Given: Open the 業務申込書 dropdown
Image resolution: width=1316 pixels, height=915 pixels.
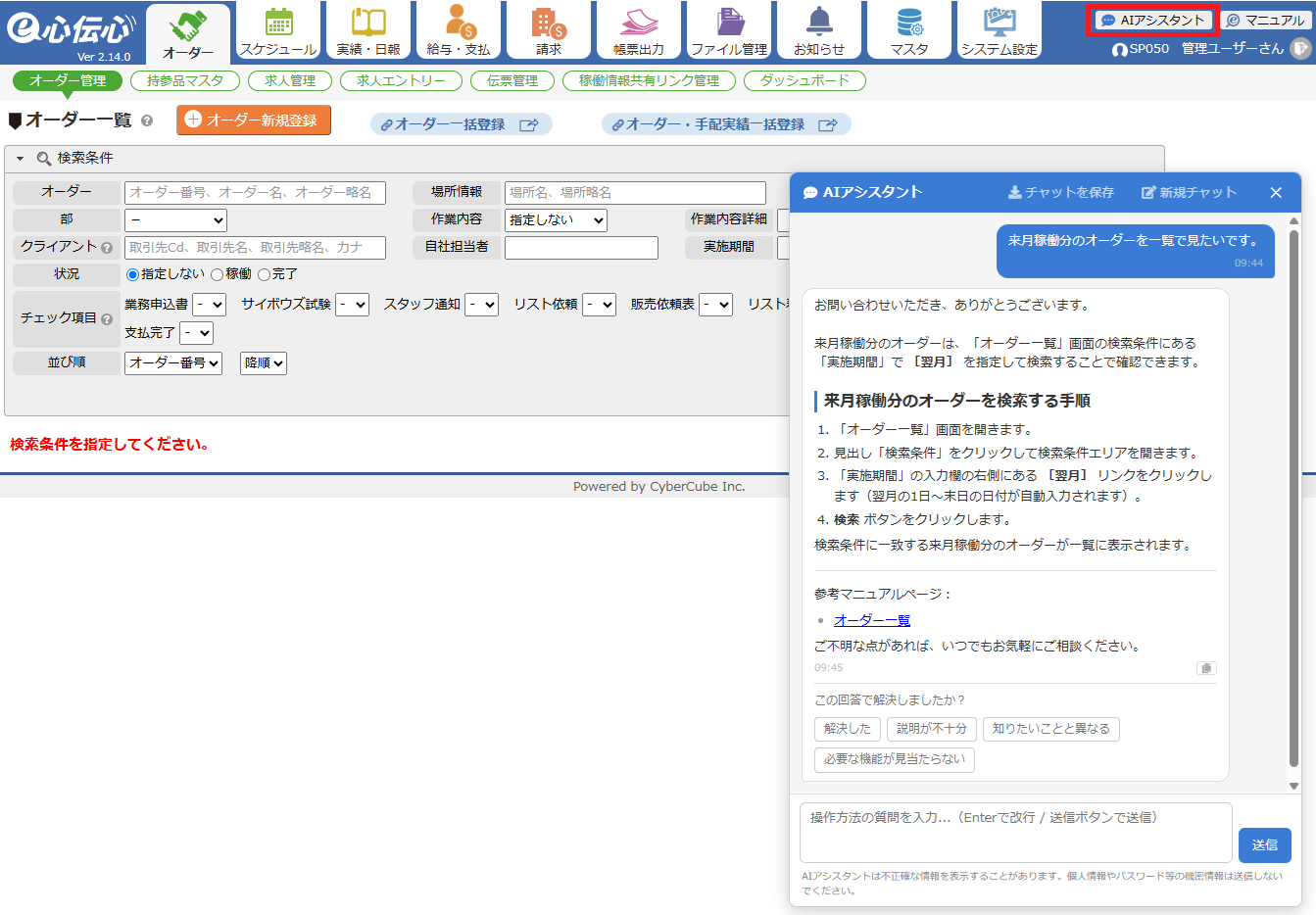Looking at the screenshot, I should [x=209, y=305].
